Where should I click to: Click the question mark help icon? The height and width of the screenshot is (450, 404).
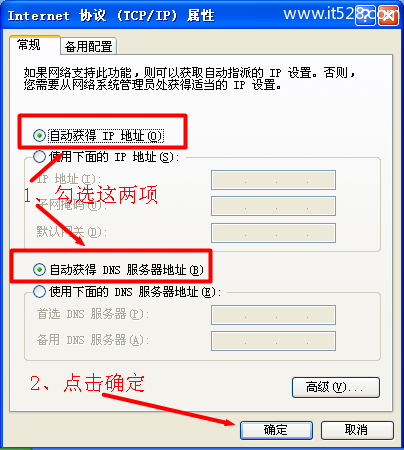pos(366,15)
